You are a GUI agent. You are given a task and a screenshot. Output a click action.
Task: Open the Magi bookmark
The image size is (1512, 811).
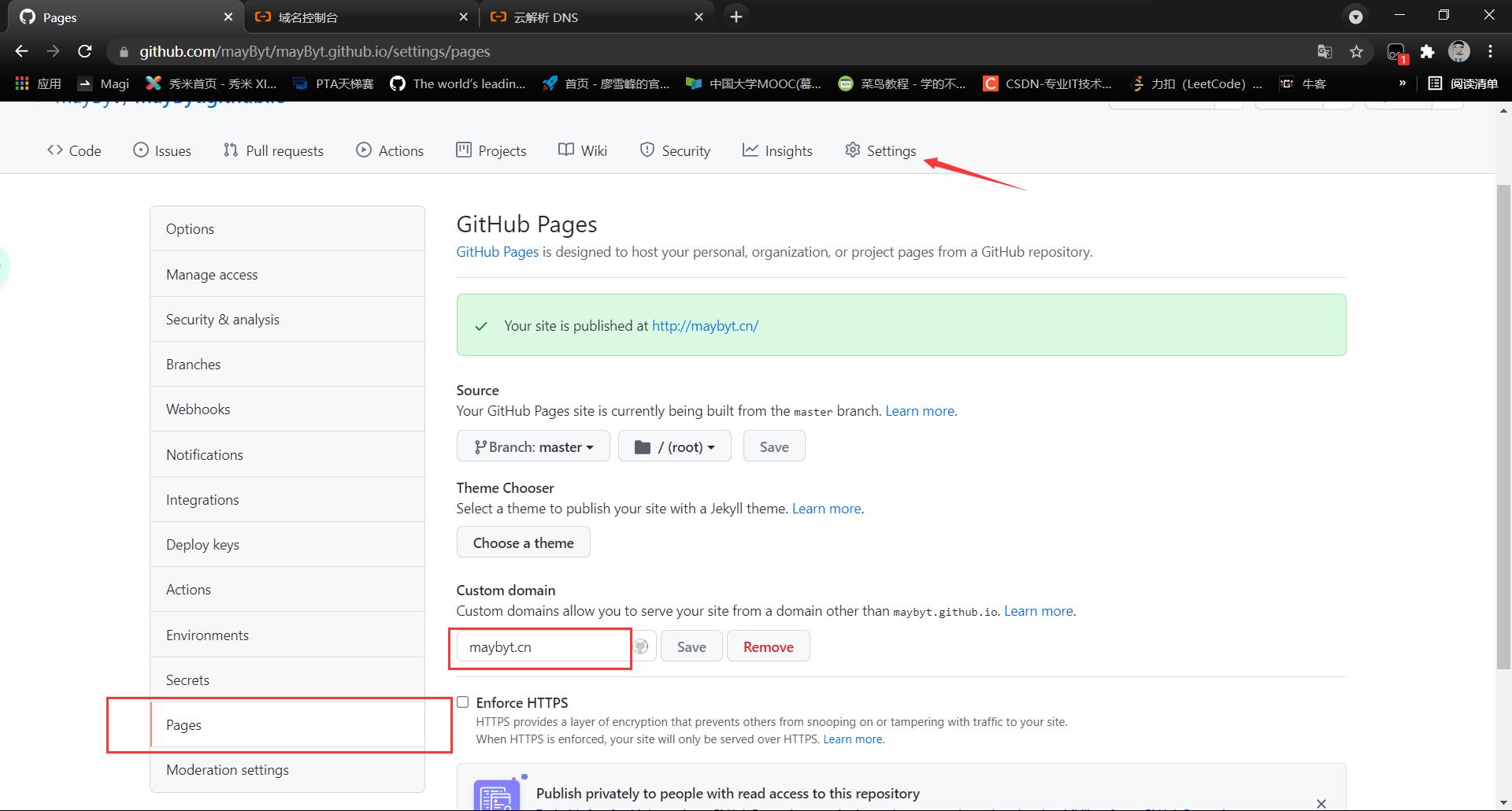click(103, 83)
